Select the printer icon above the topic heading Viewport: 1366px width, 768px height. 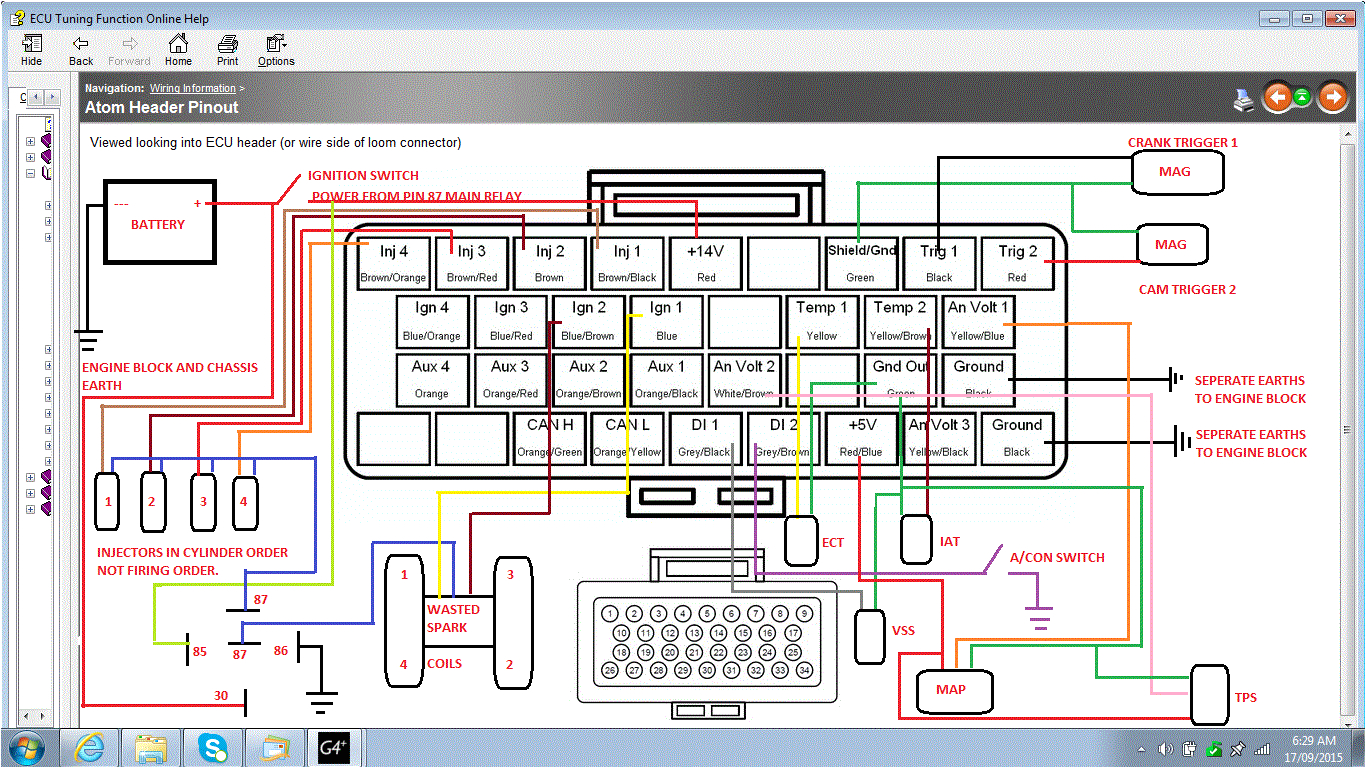(1243, 97)
